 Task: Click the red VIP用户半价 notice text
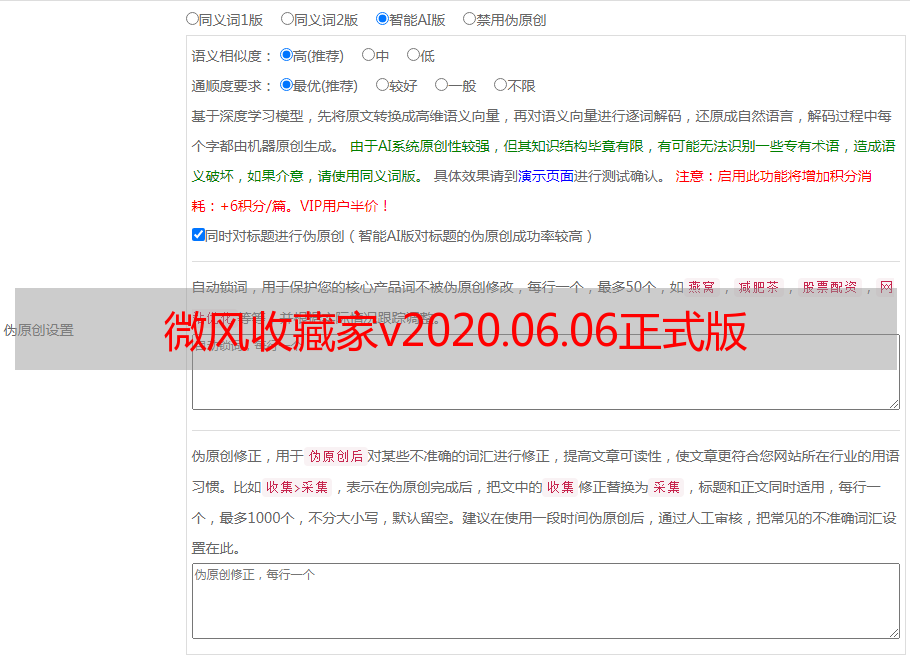click(344, 206)
